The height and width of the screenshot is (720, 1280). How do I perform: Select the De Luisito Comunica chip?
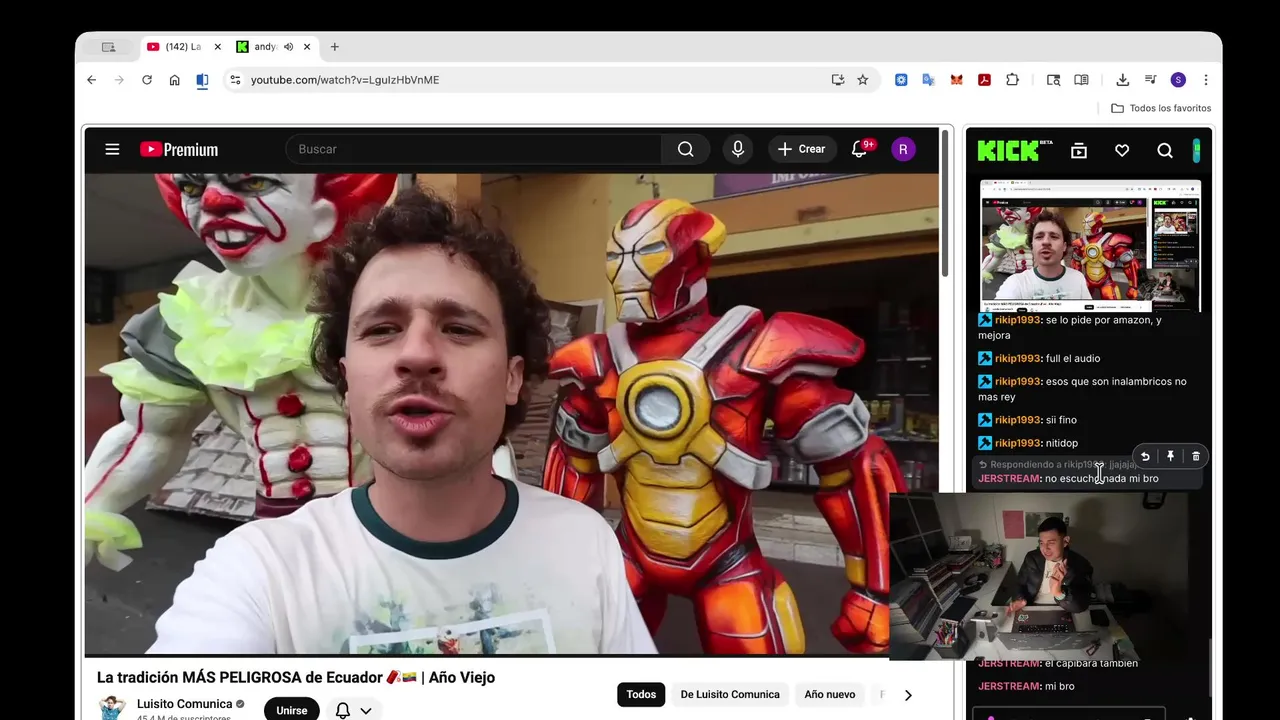730,695
